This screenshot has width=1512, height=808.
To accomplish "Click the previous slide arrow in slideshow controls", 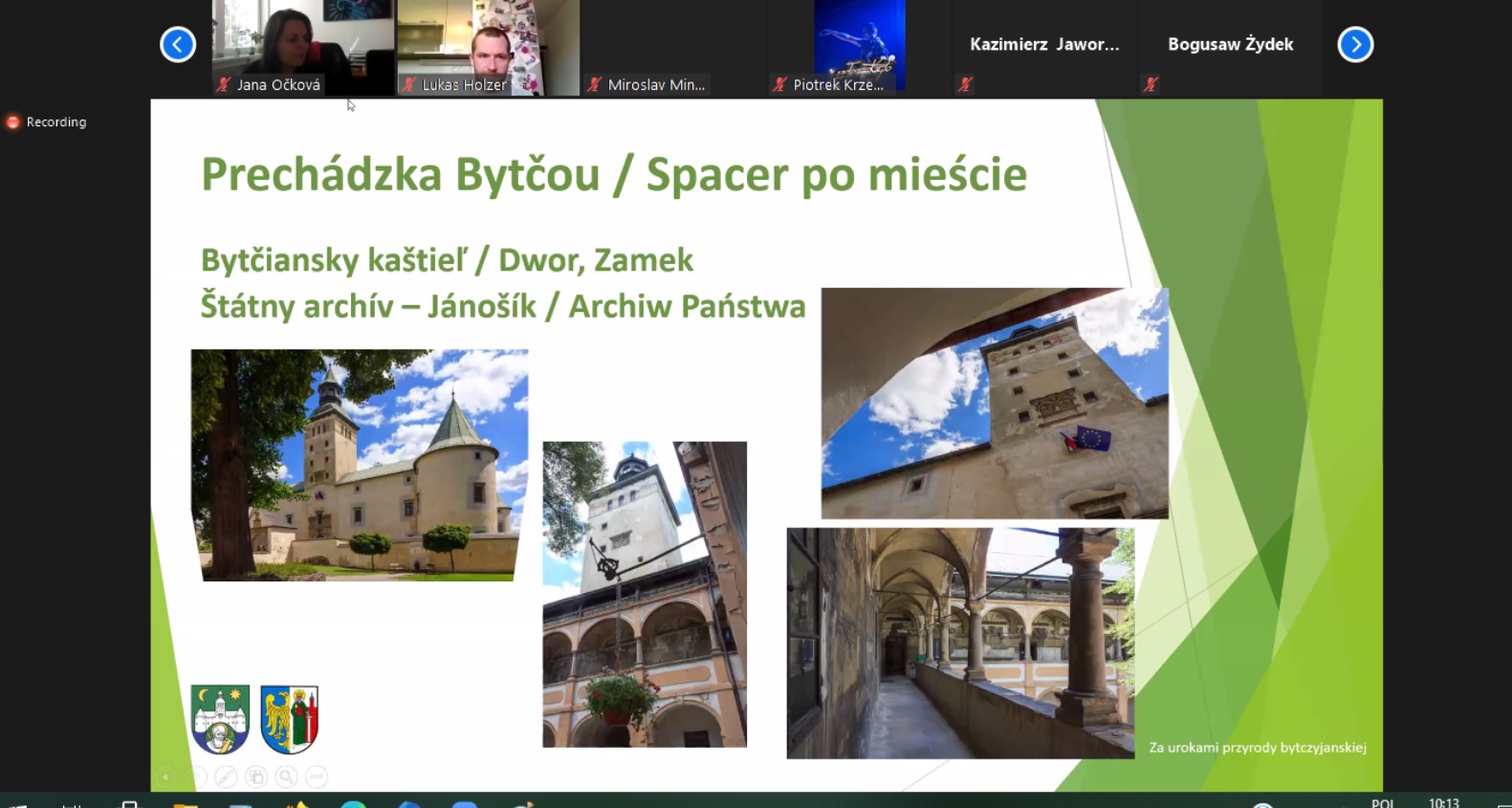I will coord(165,777).
